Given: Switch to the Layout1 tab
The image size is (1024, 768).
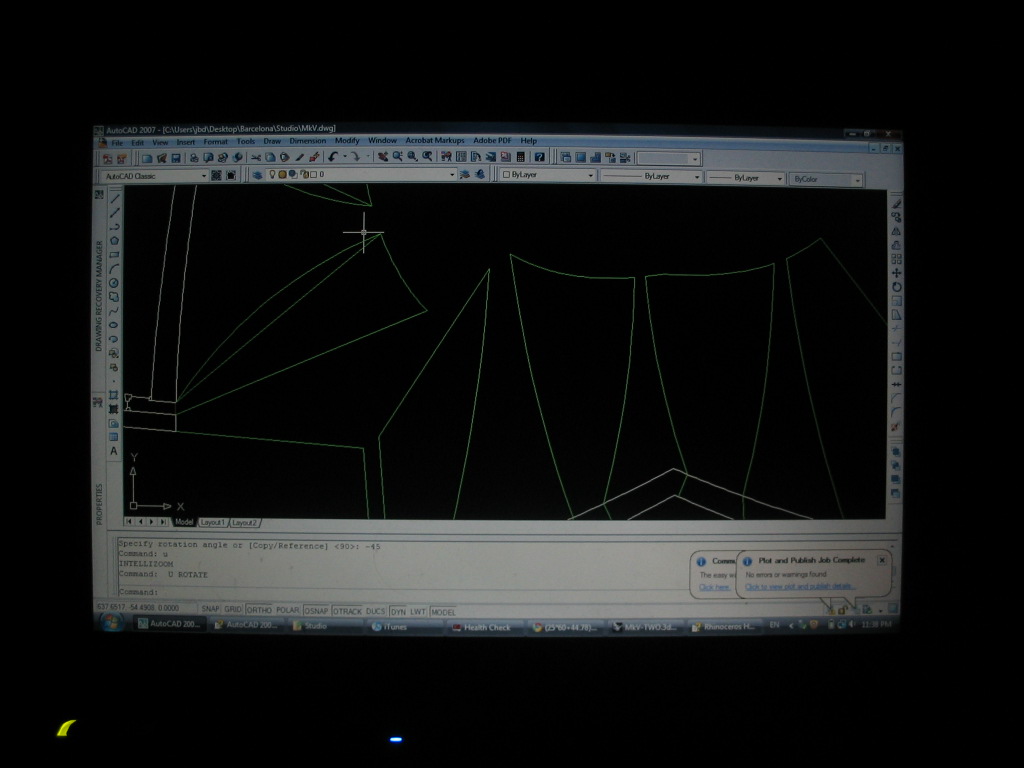Looking at the screenshot, I should pos(212,522).
